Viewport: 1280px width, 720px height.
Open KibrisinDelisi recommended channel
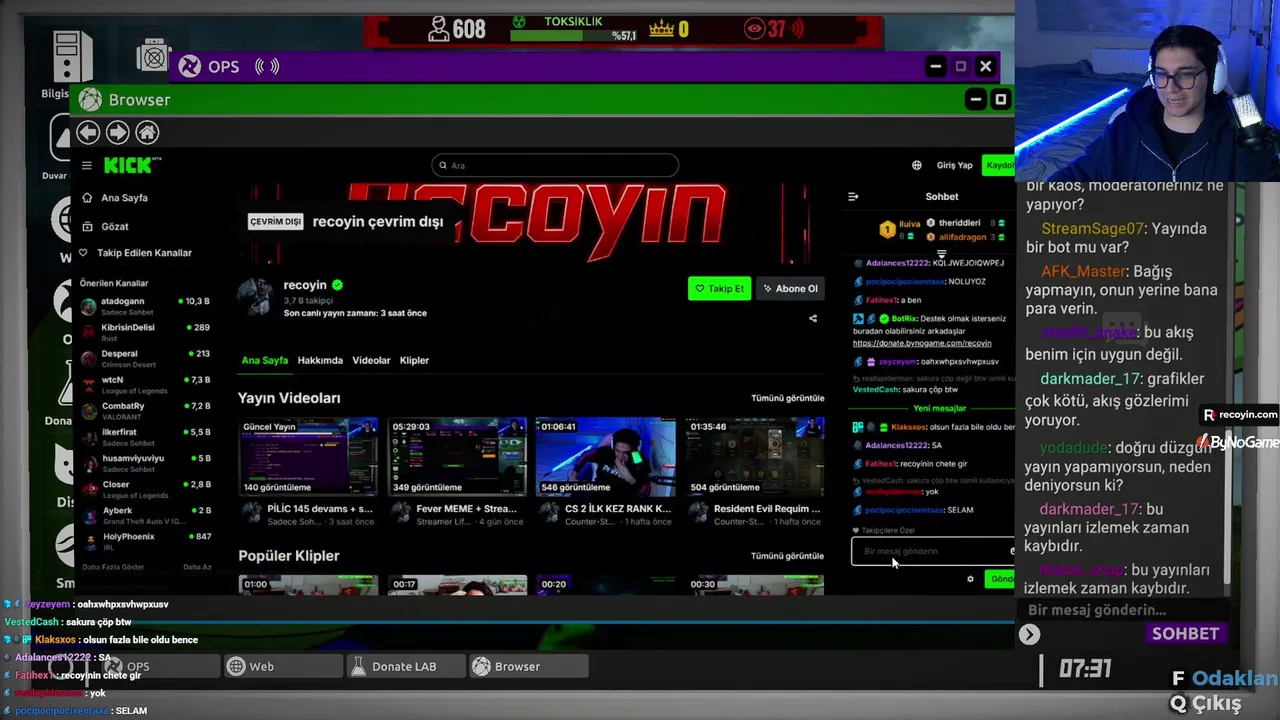pos(145,331)
